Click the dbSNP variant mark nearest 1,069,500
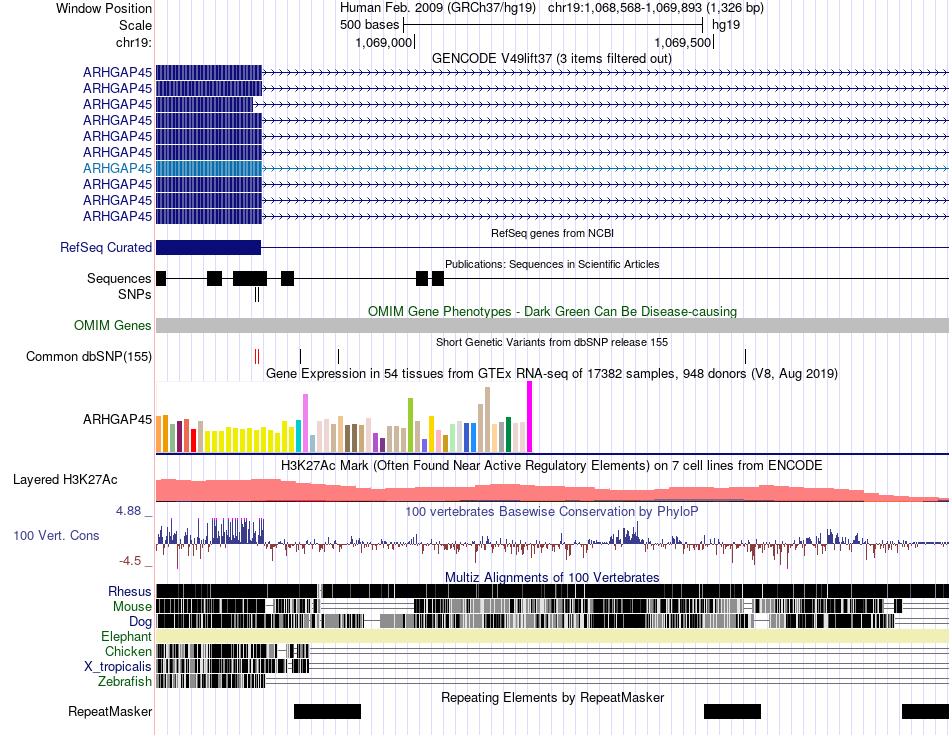The height and width of the screenshot is (735, 950). coord(745,356)
